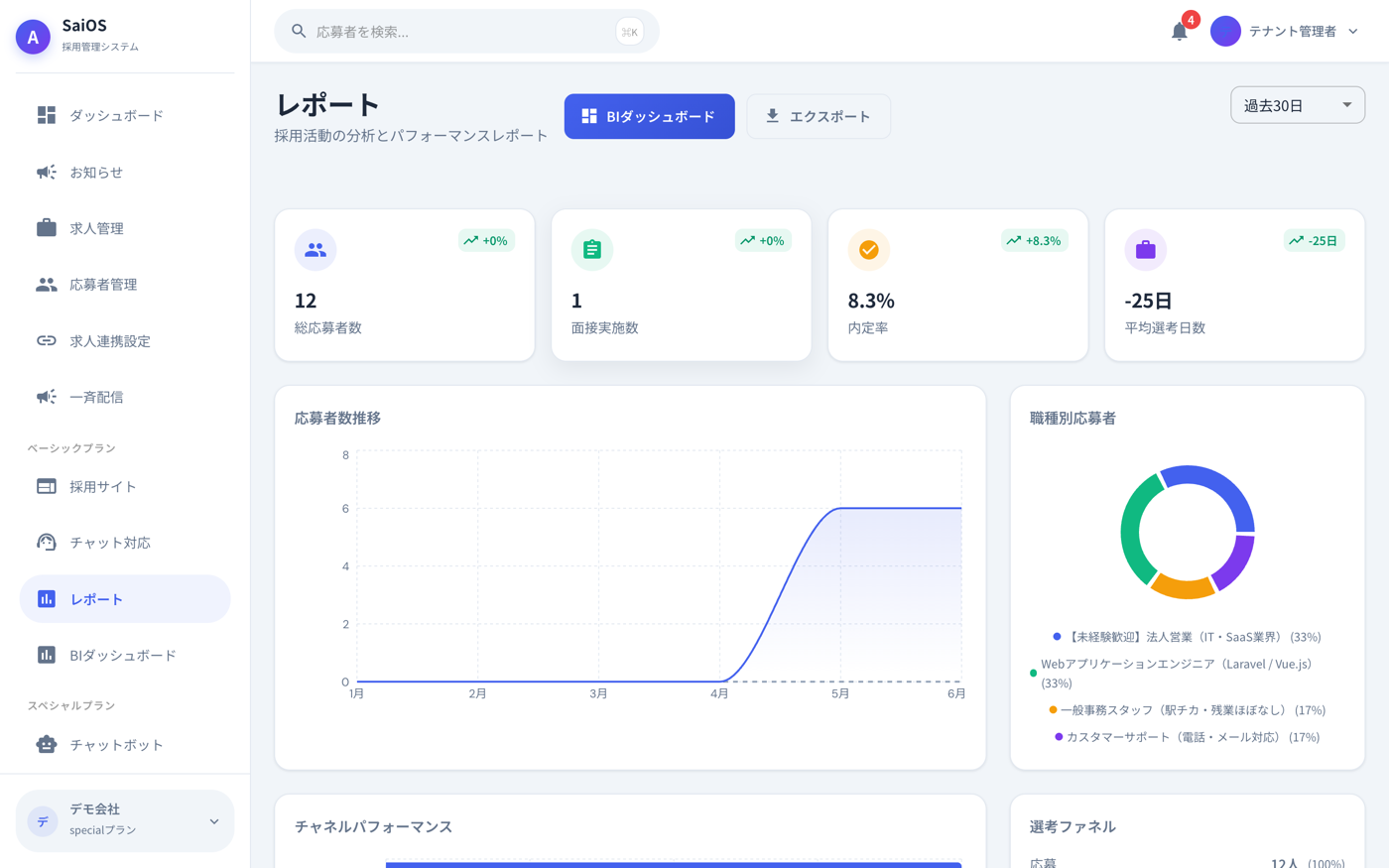
Task: Expand the テナント管理者 user menu chevron
Action: coord(1353,32)
